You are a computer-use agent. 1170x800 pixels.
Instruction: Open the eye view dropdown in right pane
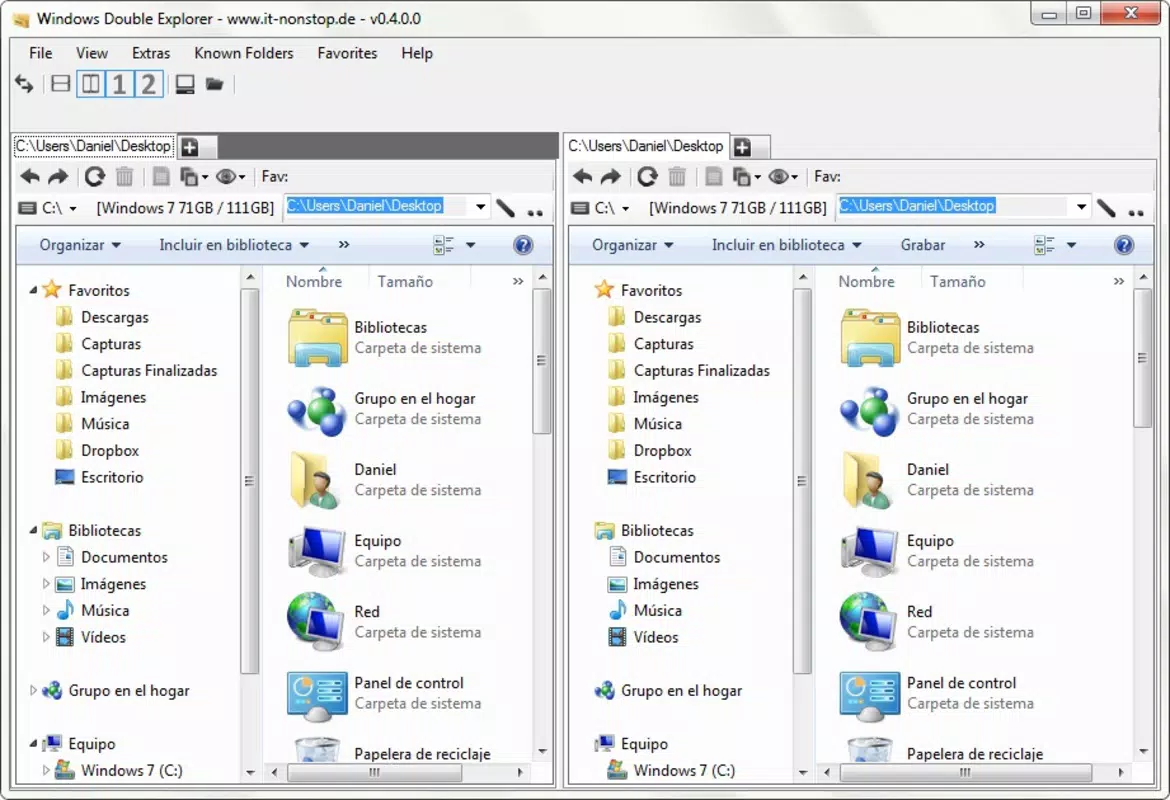783,177
